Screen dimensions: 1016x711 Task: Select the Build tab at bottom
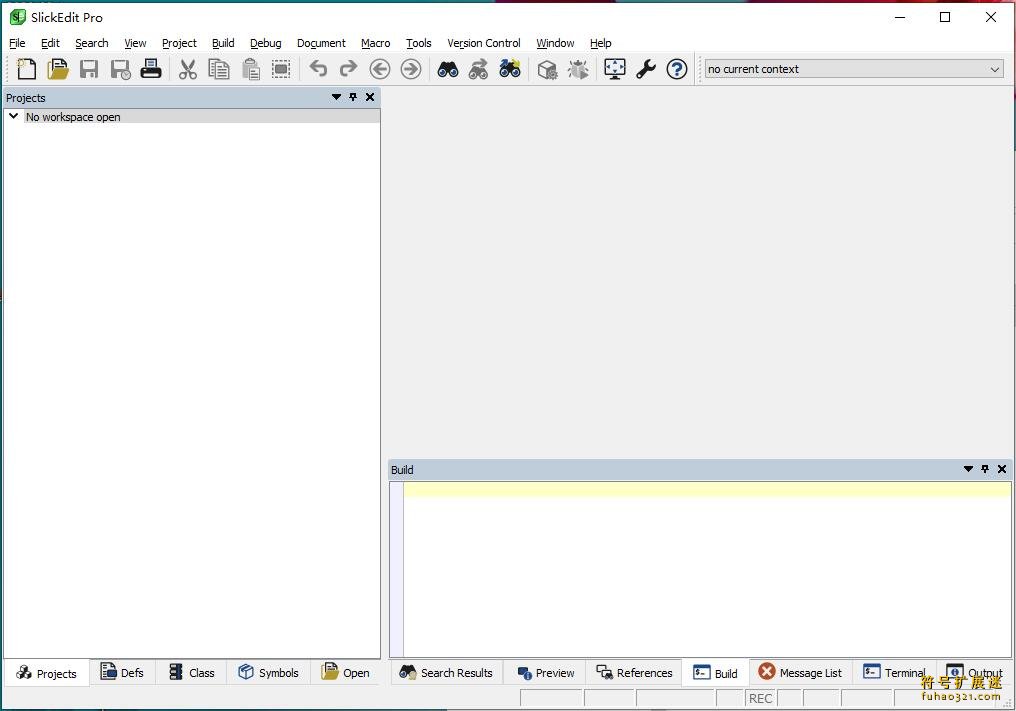[x=715, y=673]
